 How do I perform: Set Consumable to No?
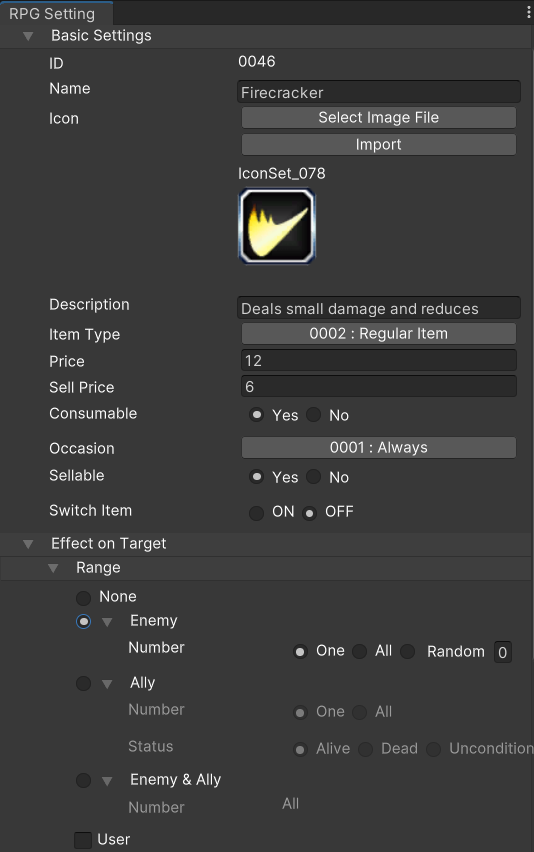pos(313,415)
